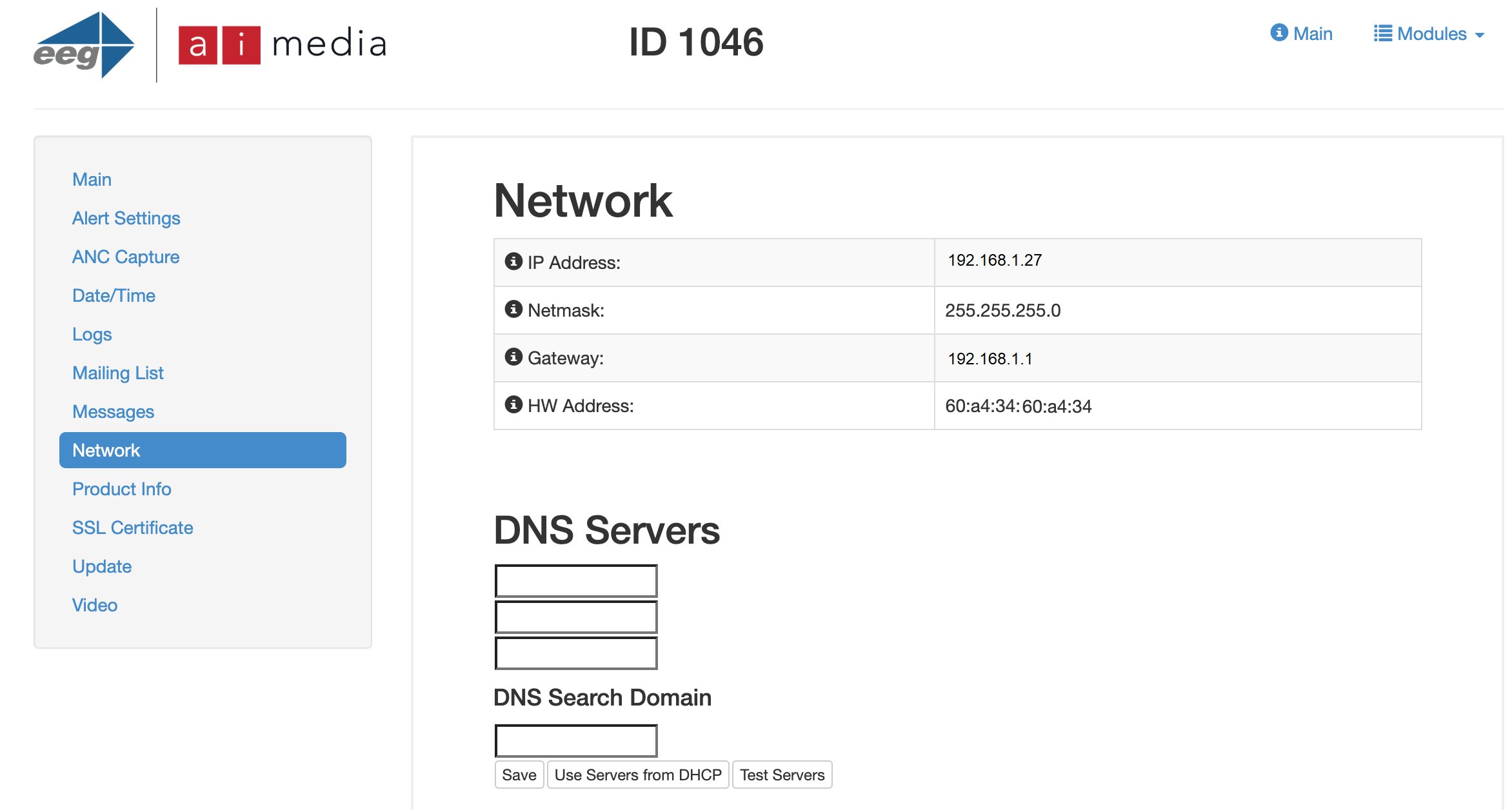Expand the Modules dropdown menu
Image resolution: width=1512 pixels, height=810 pixels.
[x=1429, y=34]
